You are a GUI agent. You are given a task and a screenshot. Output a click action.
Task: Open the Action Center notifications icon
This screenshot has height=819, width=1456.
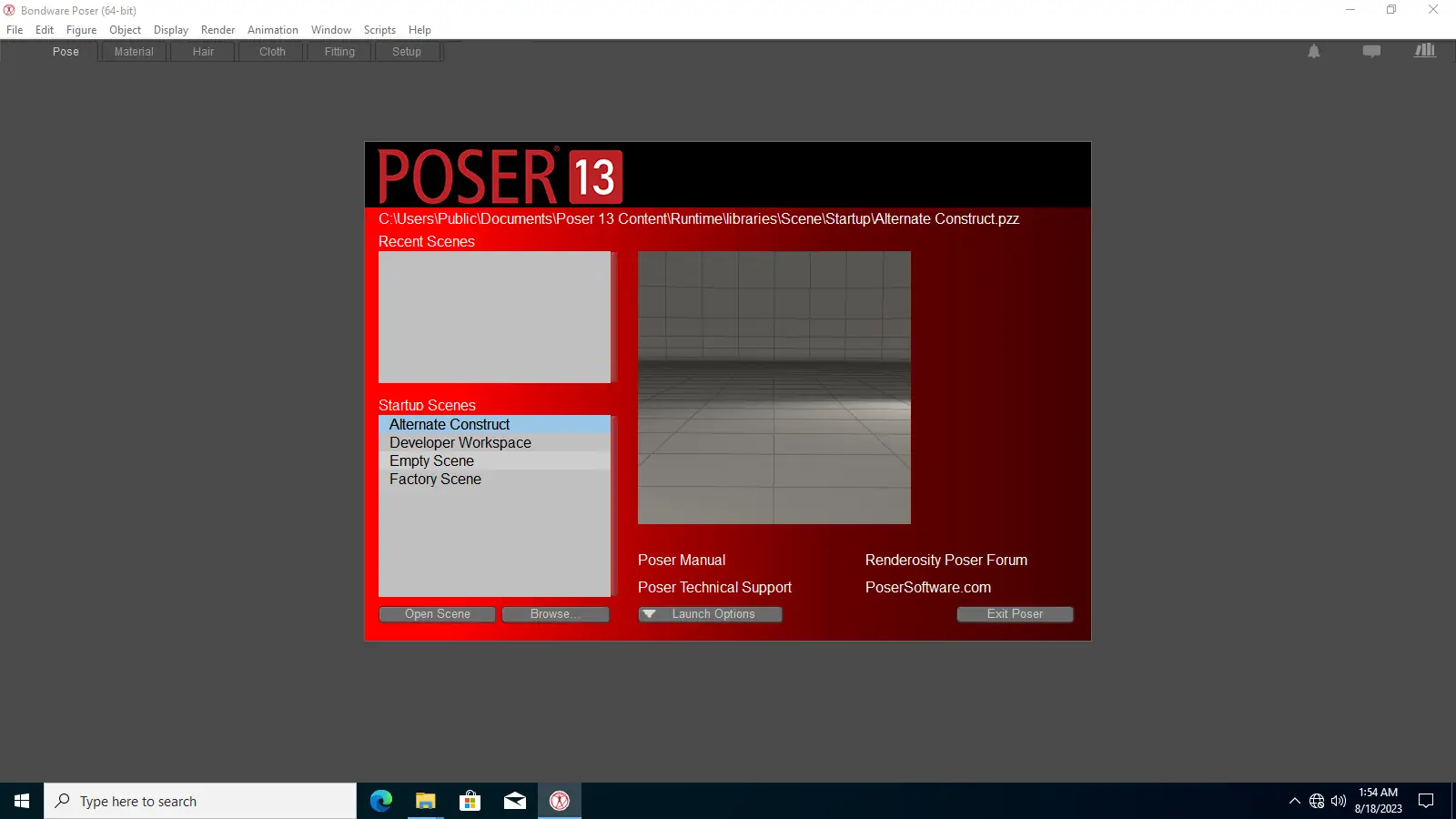point(1427,801)
